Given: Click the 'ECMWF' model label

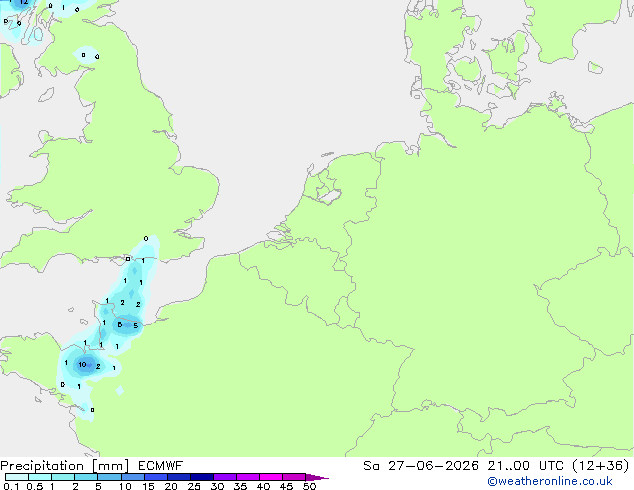Looking at the screenshot, I should point(160,466).
